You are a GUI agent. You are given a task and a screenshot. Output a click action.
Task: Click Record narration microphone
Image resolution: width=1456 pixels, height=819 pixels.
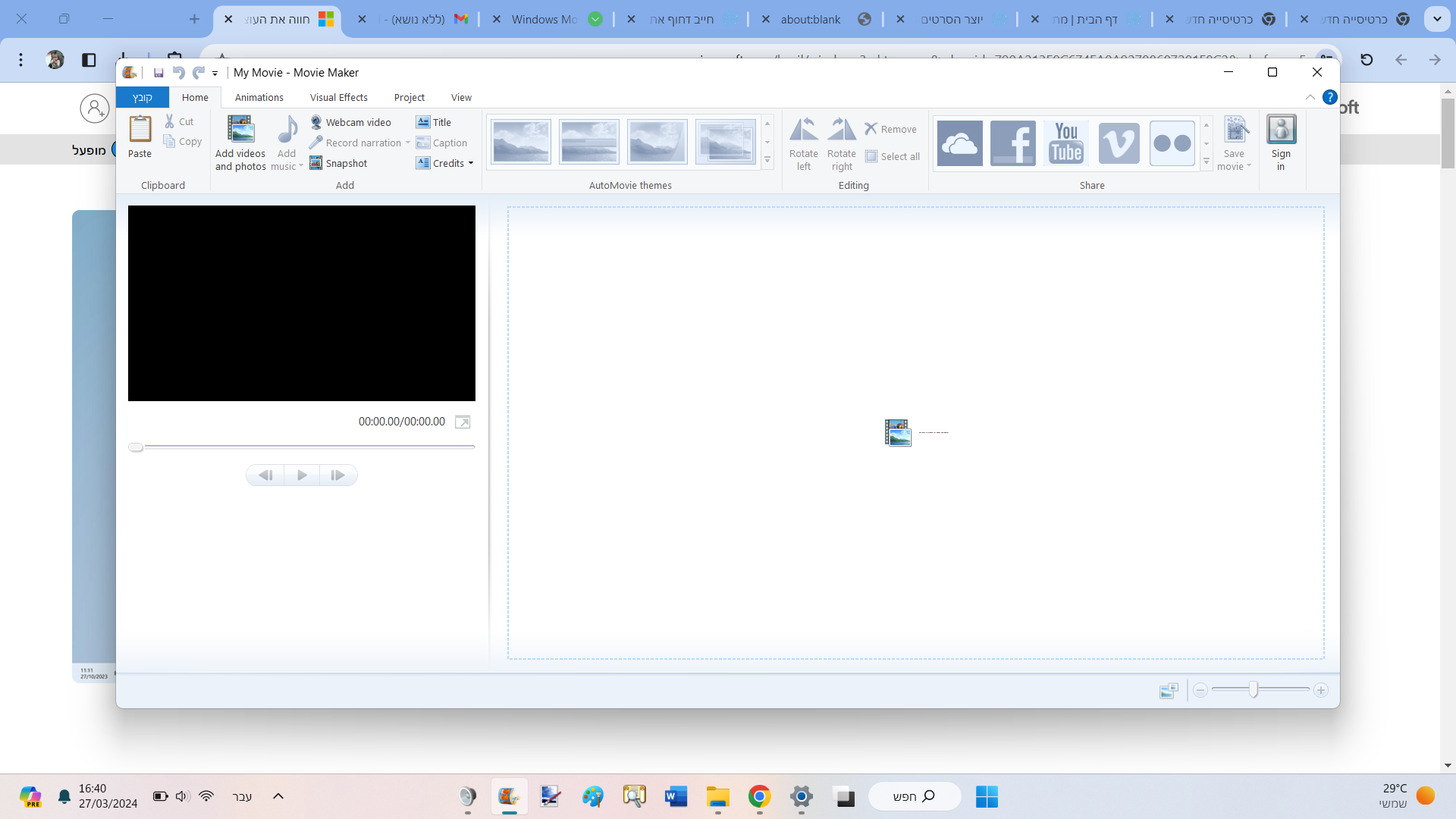pyautogui.click(x=356, y=143)
